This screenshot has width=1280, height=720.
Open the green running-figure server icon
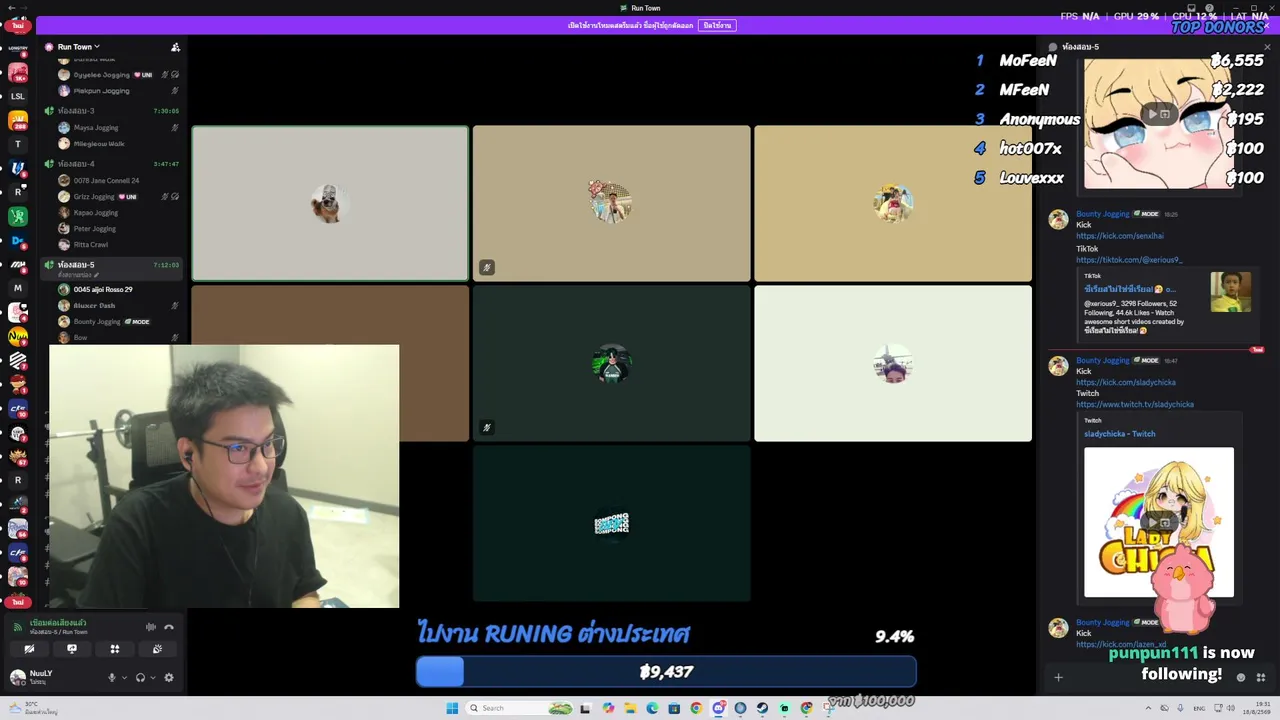coord(17,216)
